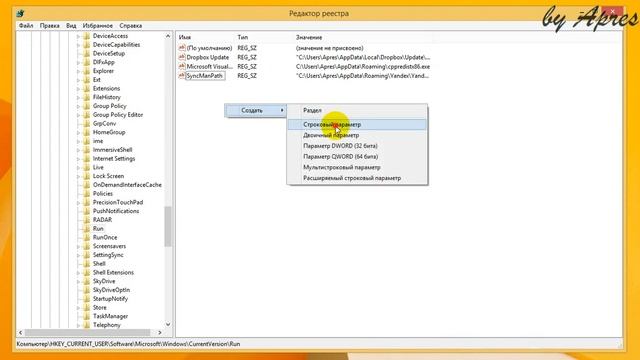
Task: Click tree scroll up arrow
Action: [168, 36]
